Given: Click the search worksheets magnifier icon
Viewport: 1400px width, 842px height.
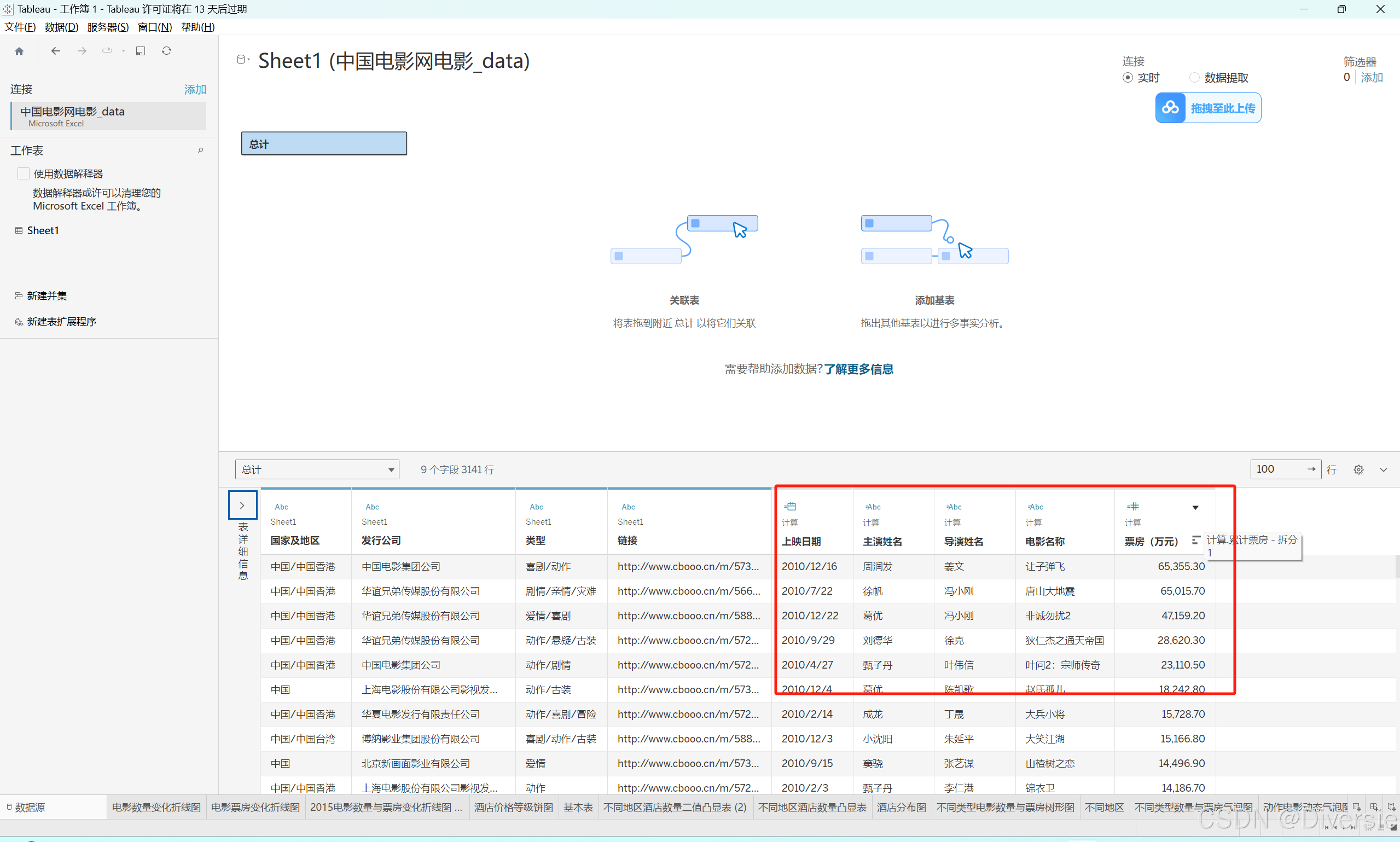Looking at the screenshot, I should point(200,150).
